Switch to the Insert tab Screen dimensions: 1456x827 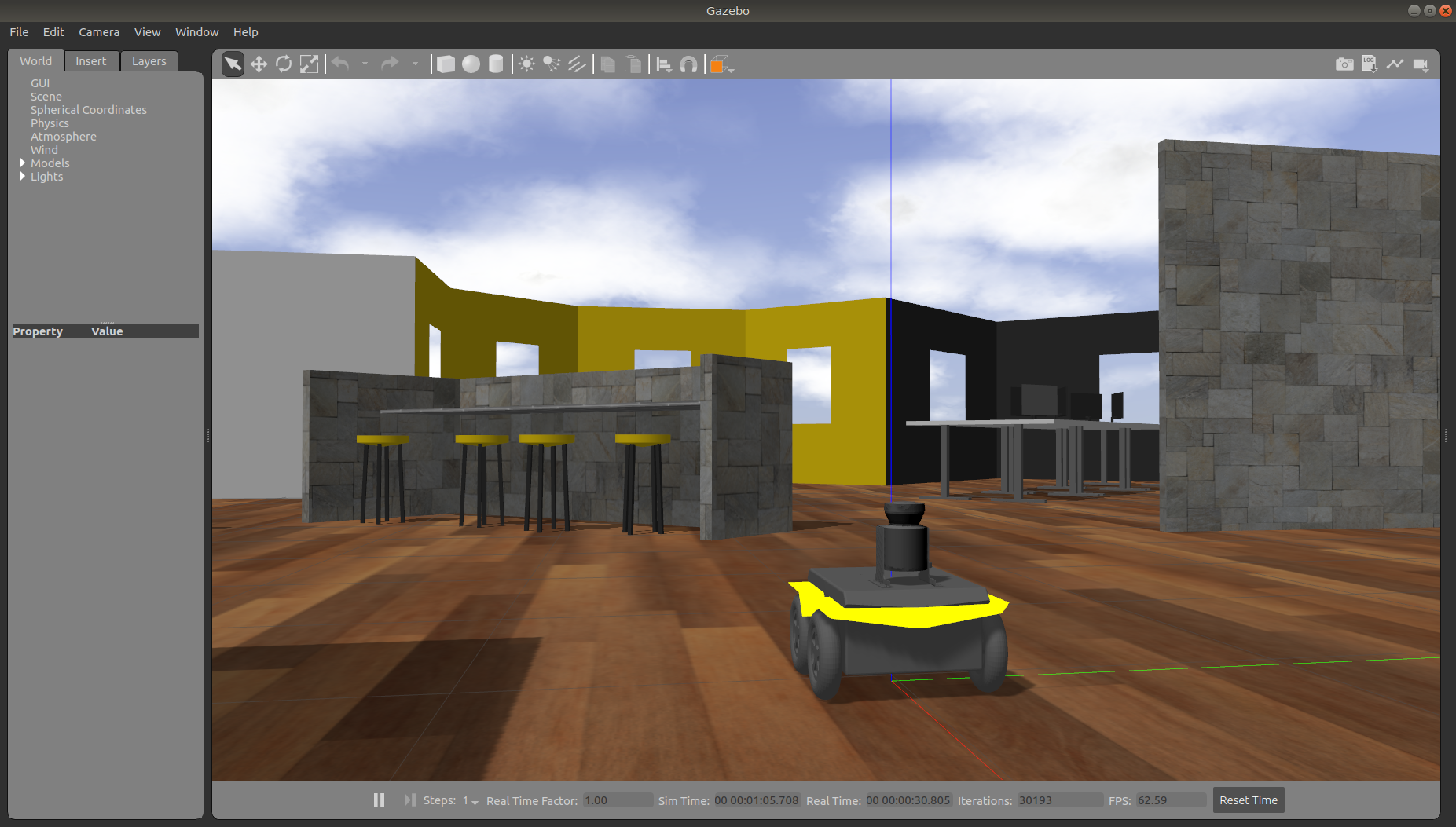click(x=91, y=61)
